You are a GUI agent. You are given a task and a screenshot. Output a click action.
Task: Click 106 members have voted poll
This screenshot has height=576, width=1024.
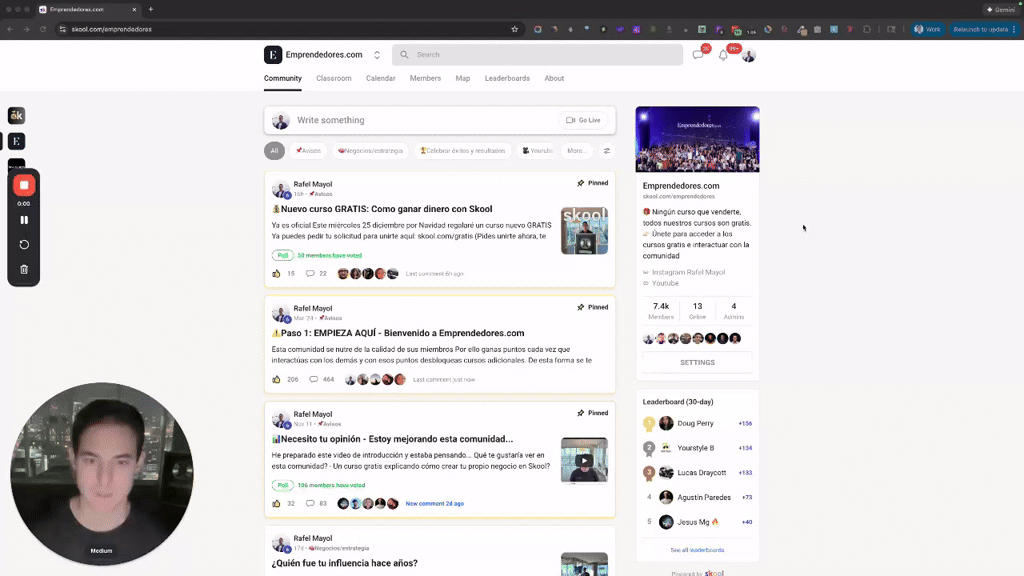(331, 485)
